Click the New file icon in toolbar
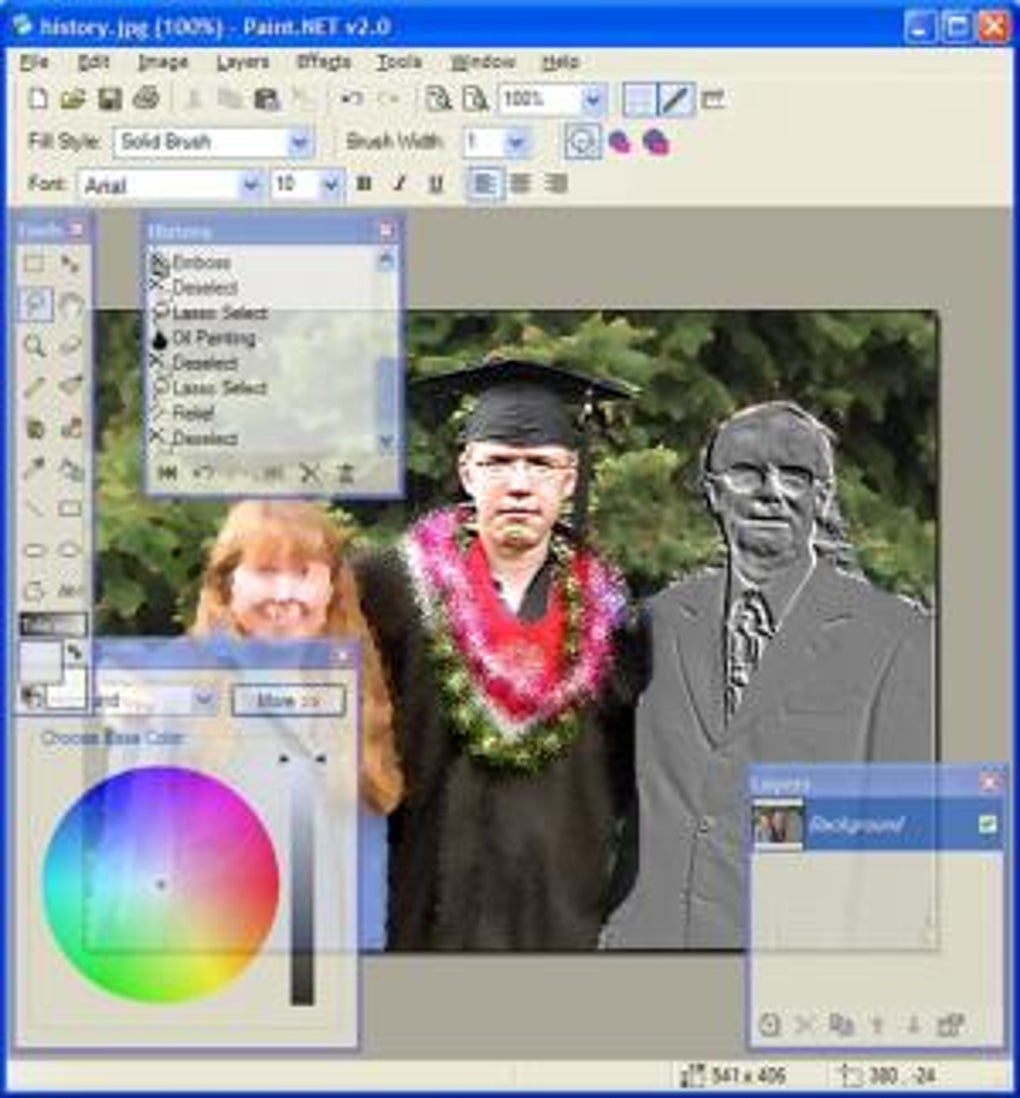 [39, 99]
